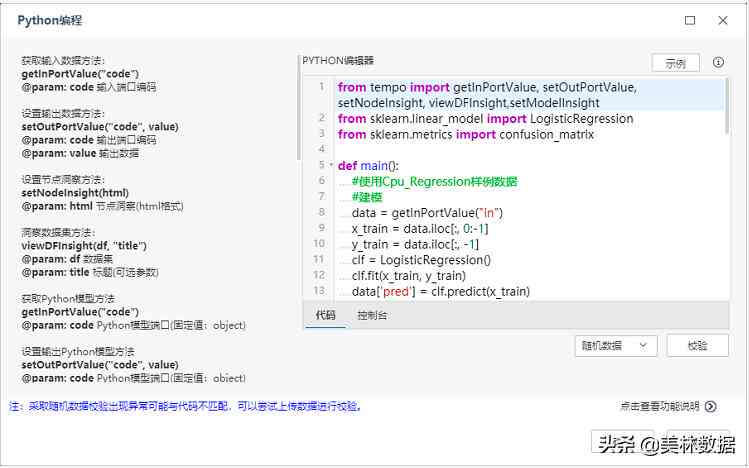
Task: Click the viewDFInsight(df, "title") help text
Action: [84, 245]
